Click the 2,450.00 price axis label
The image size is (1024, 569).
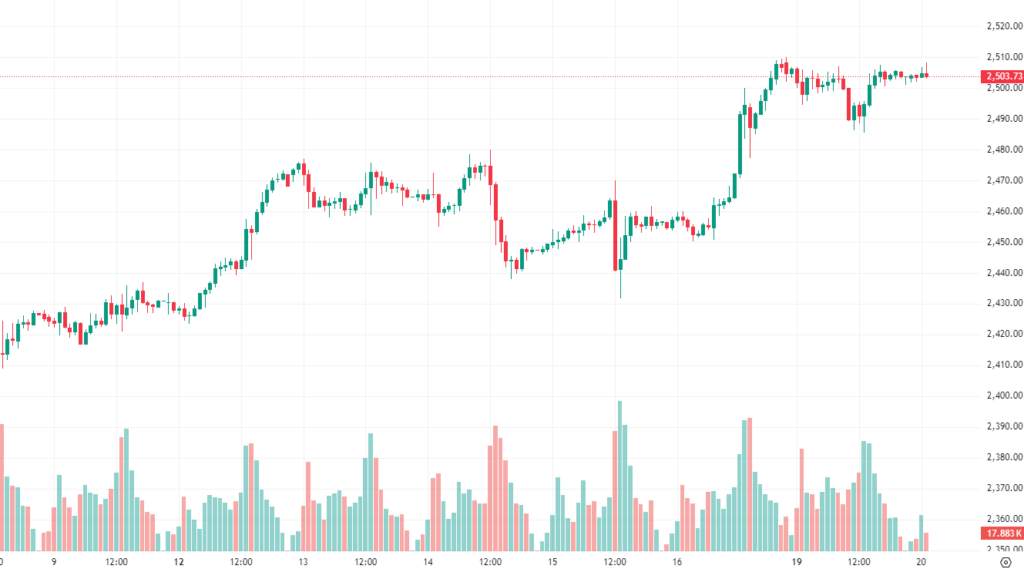pyautogui.click(x=1004, y=242)
